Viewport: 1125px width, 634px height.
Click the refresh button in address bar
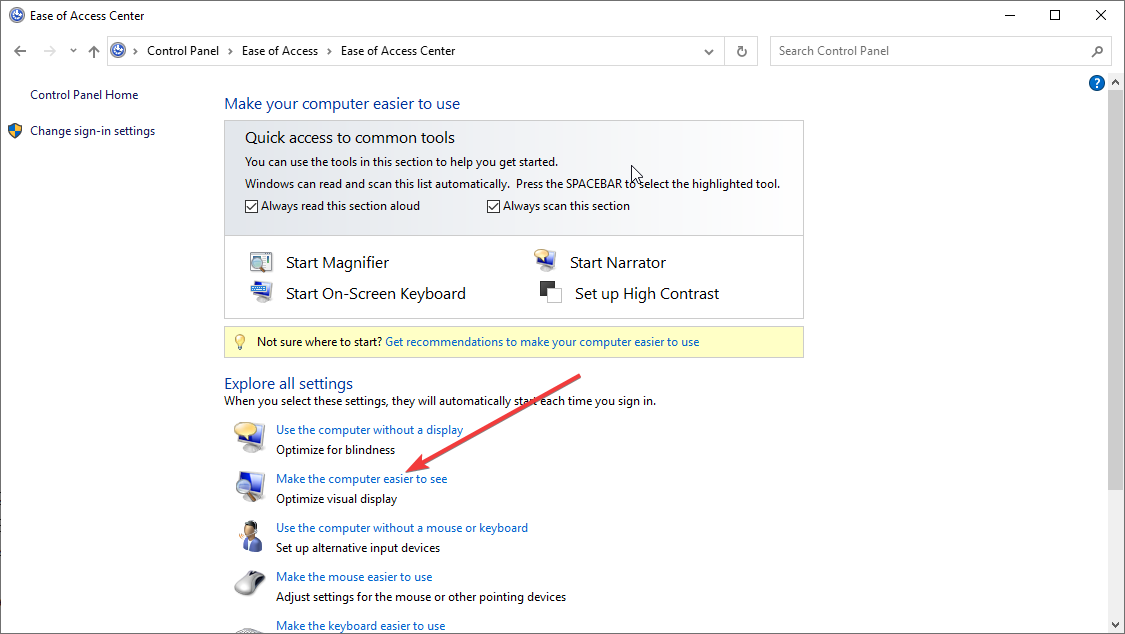741,51
